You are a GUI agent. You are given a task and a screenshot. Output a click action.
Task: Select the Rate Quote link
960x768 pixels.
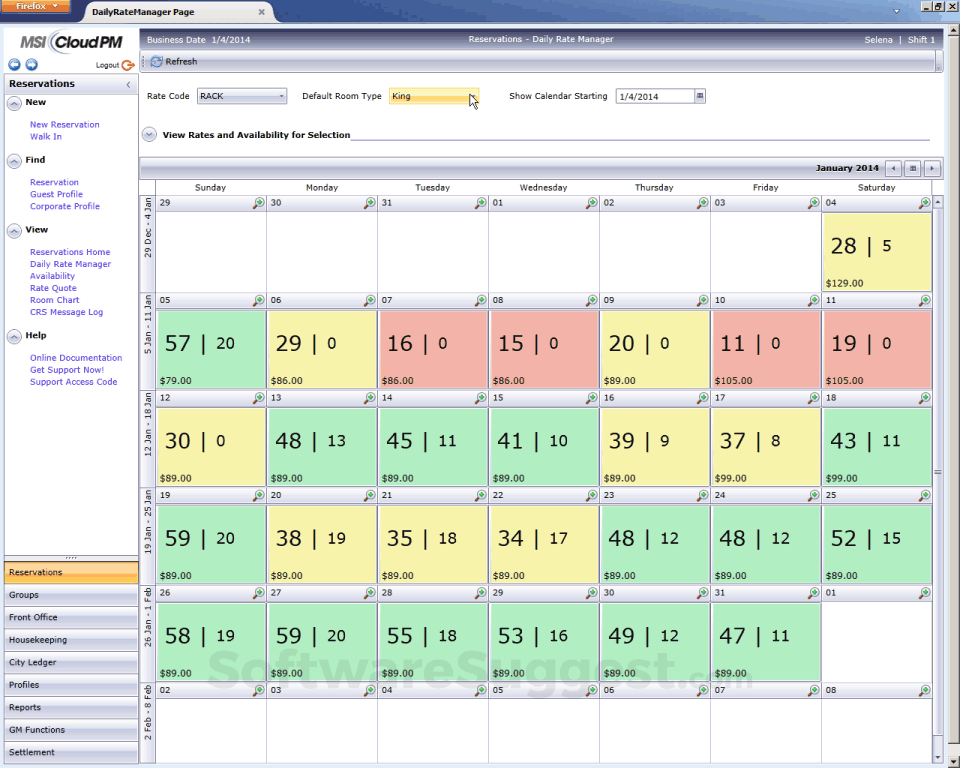[x=53, y=288]
